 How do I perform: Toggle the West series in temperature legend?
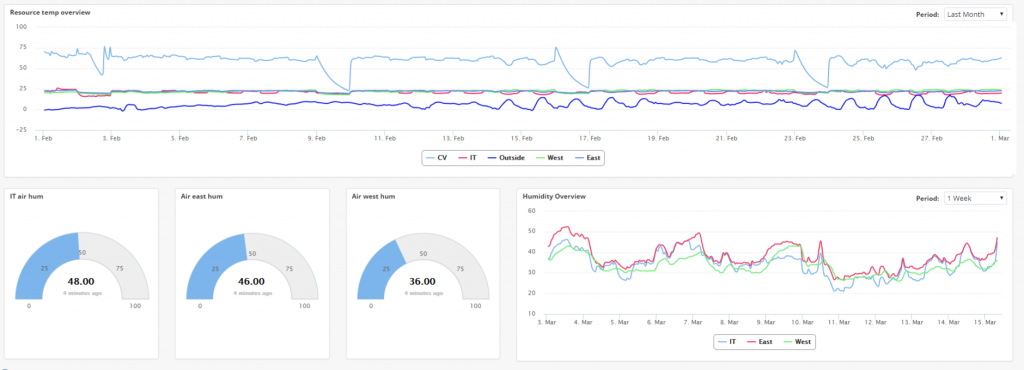point(550,157)
